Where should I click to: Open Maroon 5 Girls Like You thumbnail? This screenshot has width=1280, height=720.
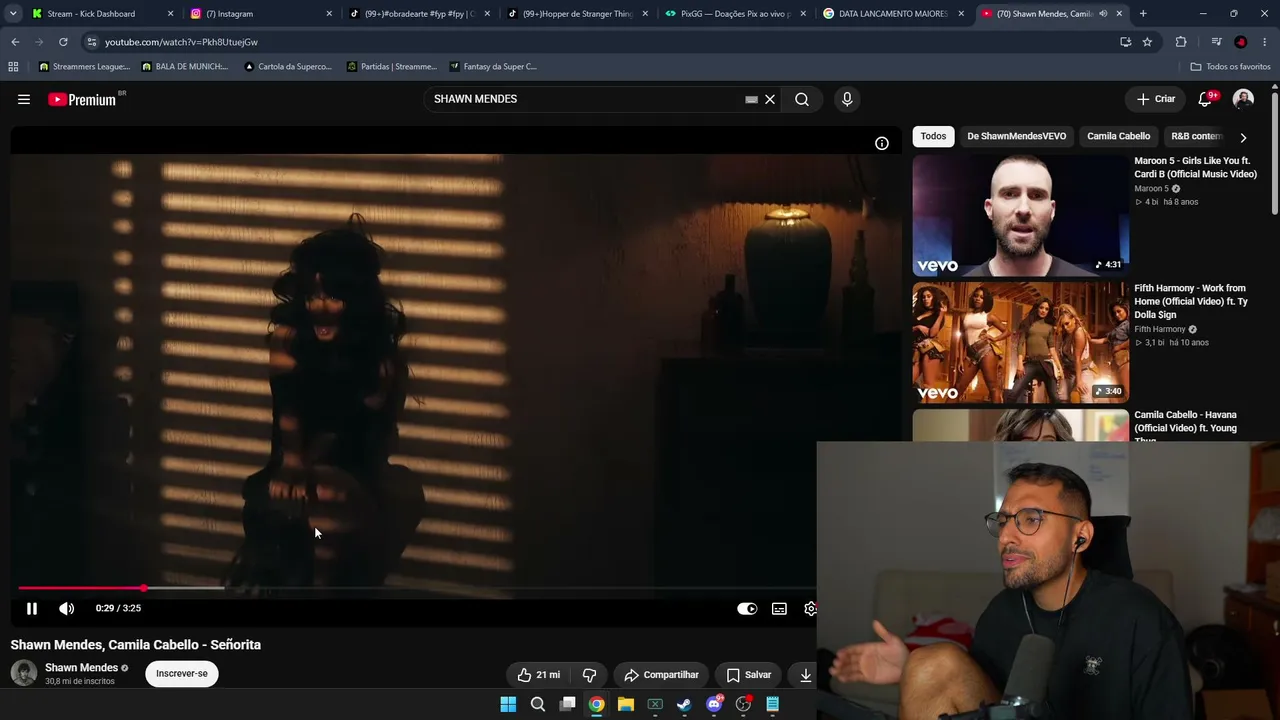[x=1020, y=215]
